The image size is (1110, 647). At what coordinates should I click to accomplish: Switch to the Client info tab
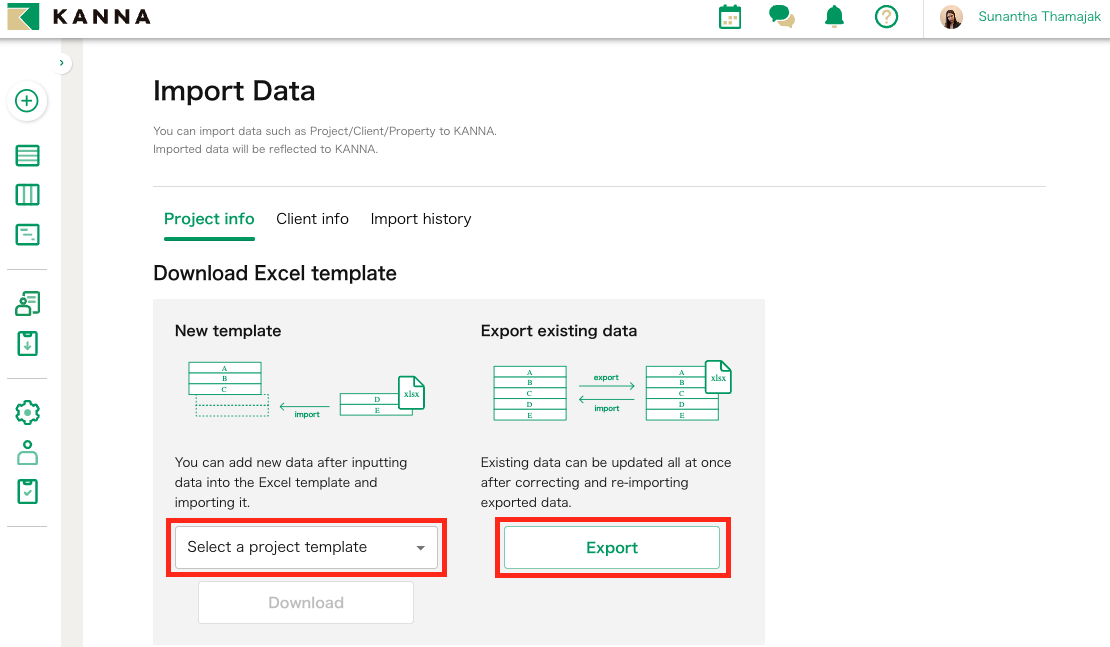pyautogui.click(x=312, y=218)
